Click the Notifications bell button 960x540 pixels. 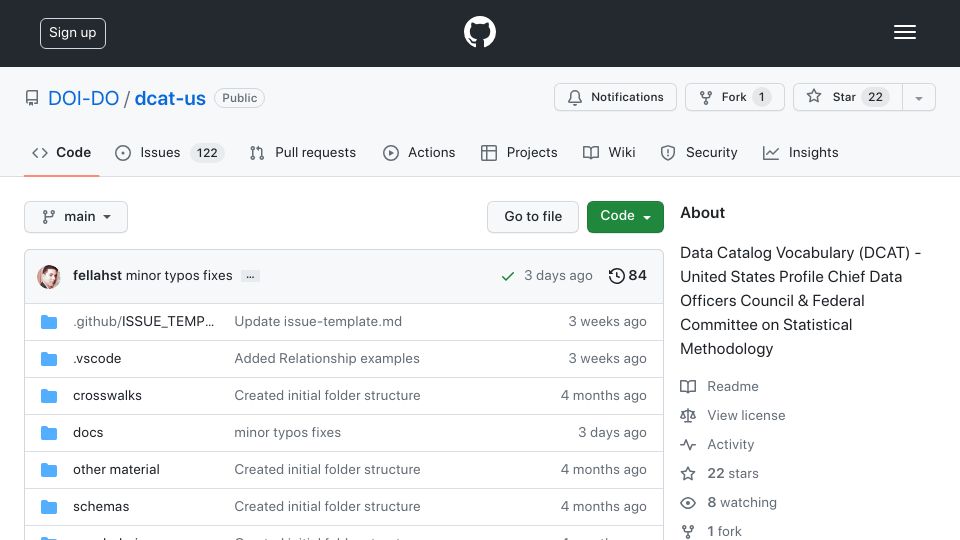pyautogui.click(x=615, y=97)
